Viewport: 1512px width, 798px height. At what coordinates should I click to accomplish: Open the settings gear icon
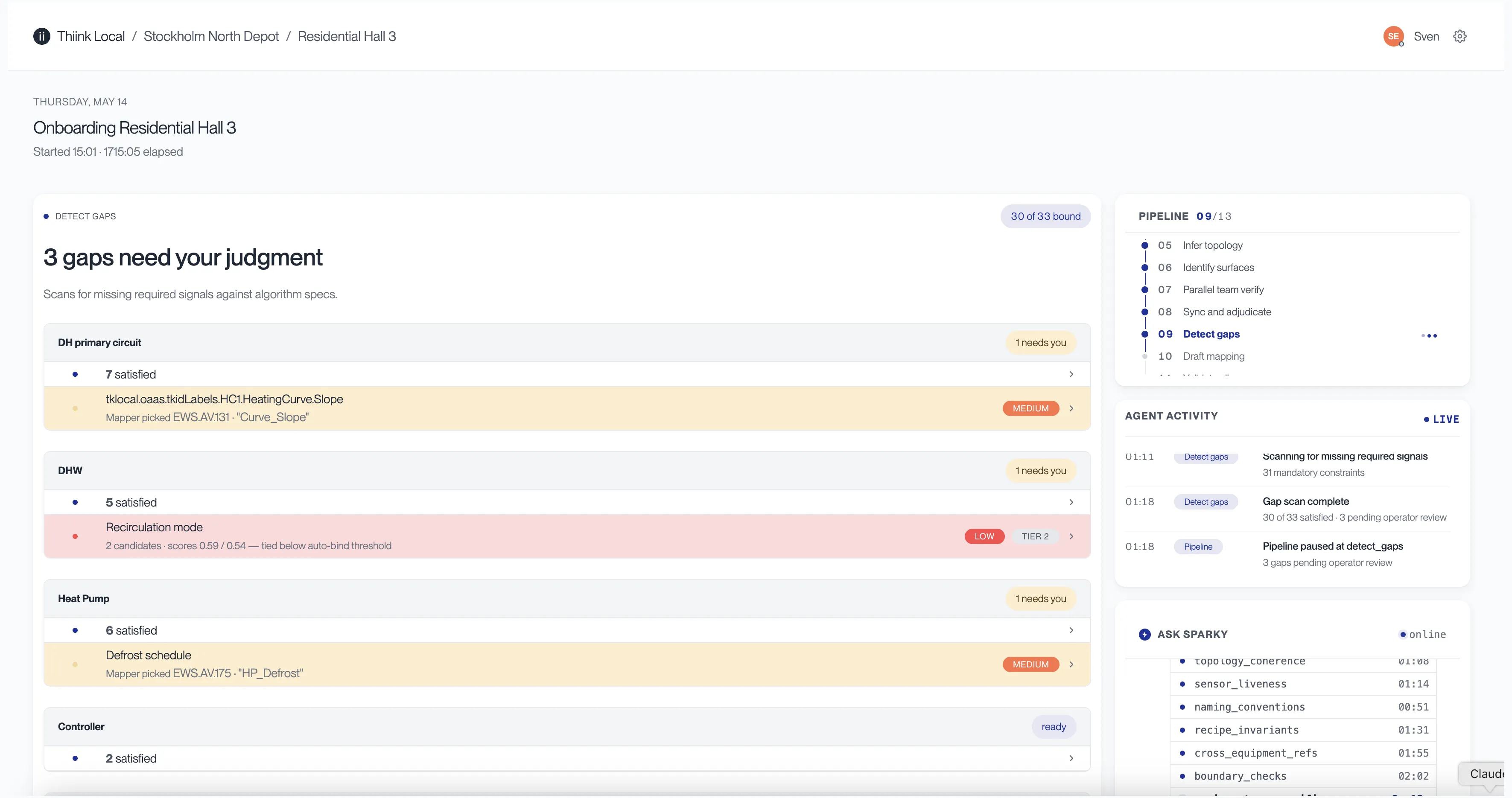1460,36
